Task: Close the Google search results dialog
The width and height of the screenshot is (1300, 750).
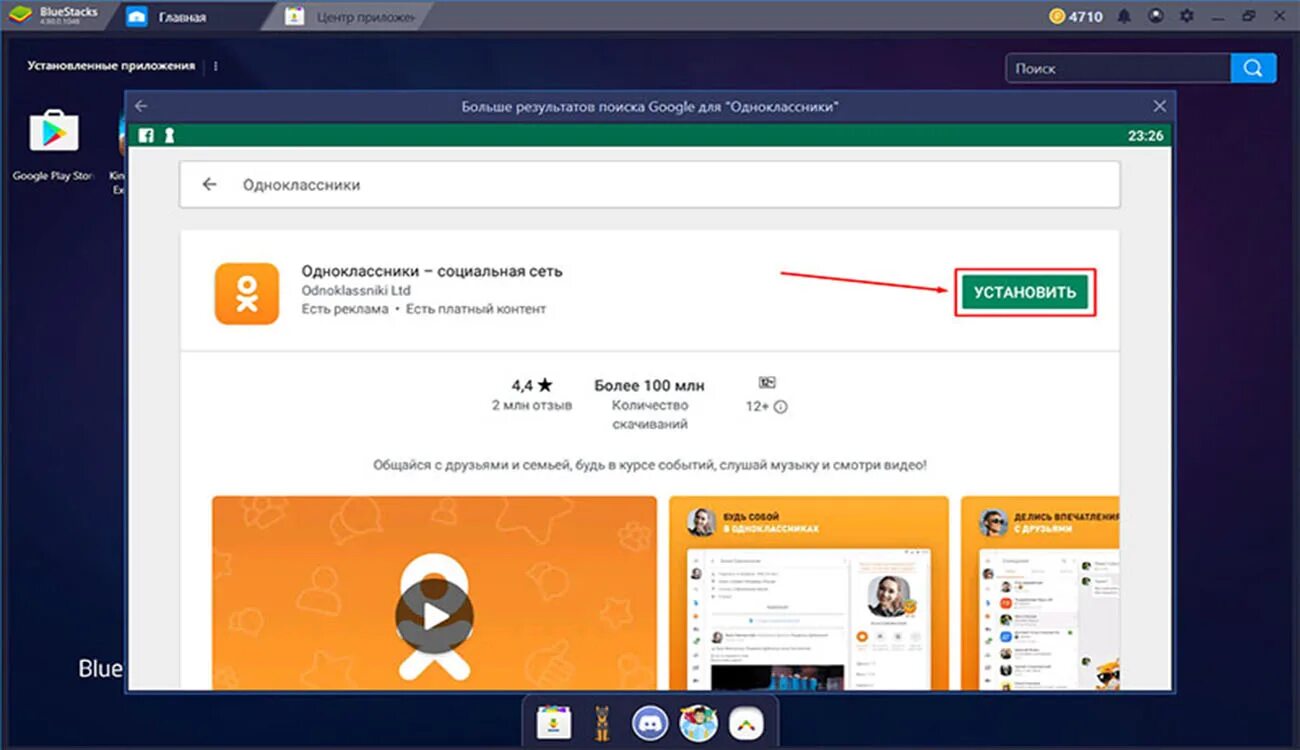Action: tap(1159, 106)
